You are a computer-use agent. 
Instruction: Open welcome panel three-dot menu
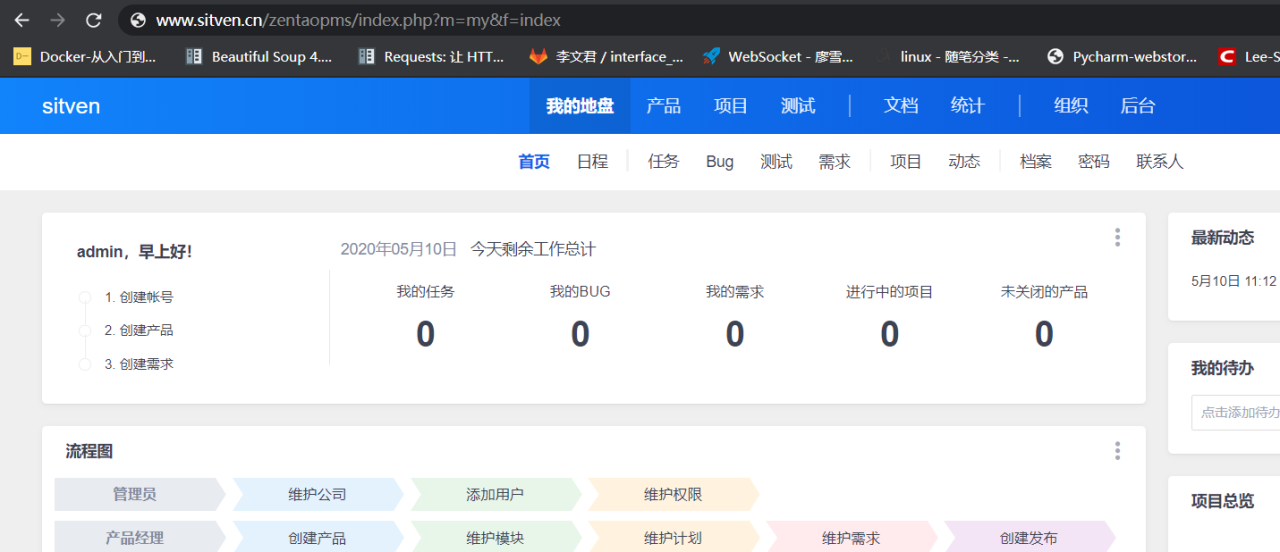pyautogui.click(x=1117, y=238)
